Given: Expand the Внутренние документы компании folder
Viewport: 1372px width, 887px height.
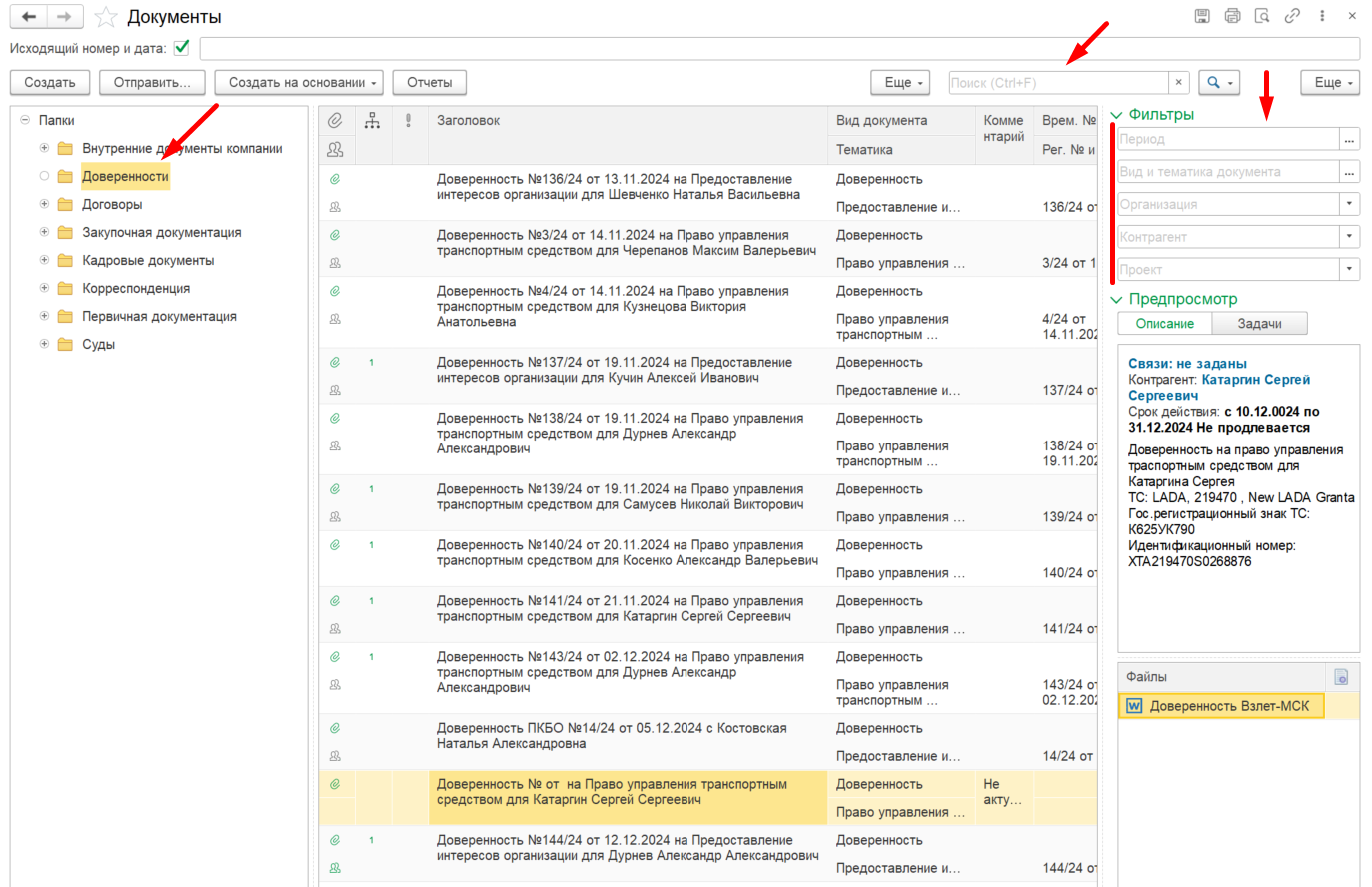Looking at the screenshot, I should click(x=44, y=148).
